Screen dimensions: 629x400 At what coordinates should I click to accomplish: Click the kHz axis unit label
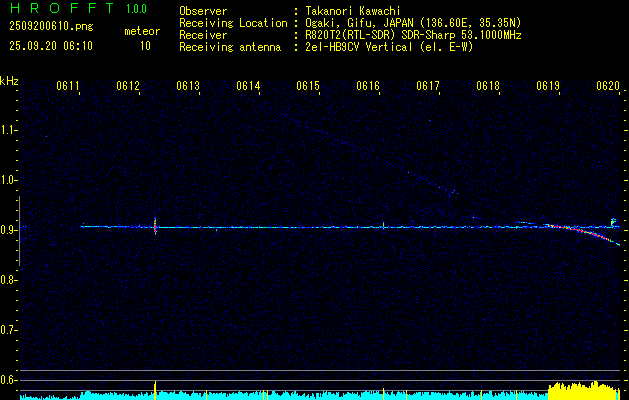click(9, 81)
